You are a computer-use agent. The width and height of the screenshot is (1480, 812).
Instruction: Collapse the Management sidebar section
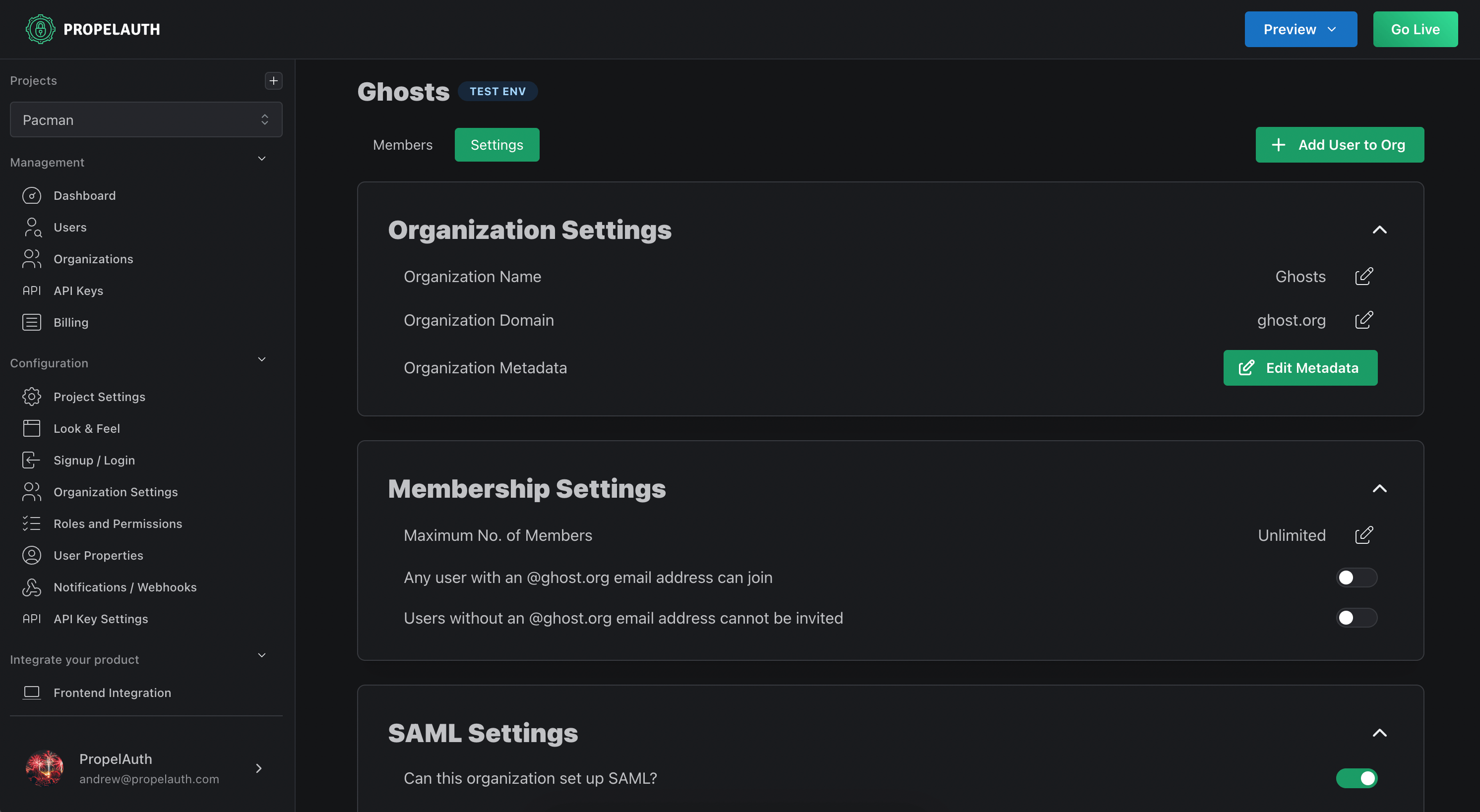pyautogui.click(x=262, y=159)
